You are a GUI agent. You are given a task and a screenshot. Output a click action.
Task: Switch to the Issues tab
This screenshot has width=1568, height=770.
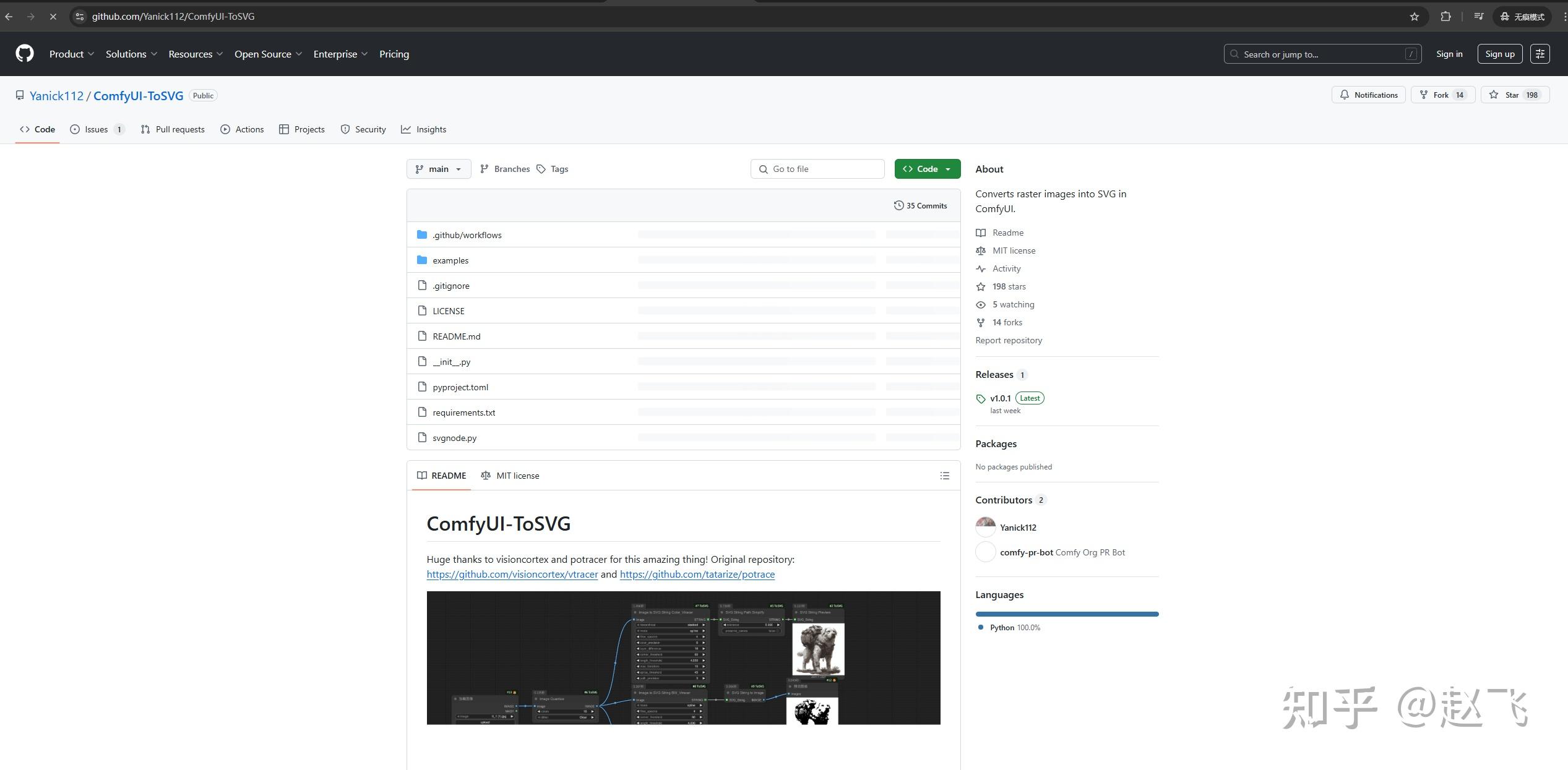(97, 129)
